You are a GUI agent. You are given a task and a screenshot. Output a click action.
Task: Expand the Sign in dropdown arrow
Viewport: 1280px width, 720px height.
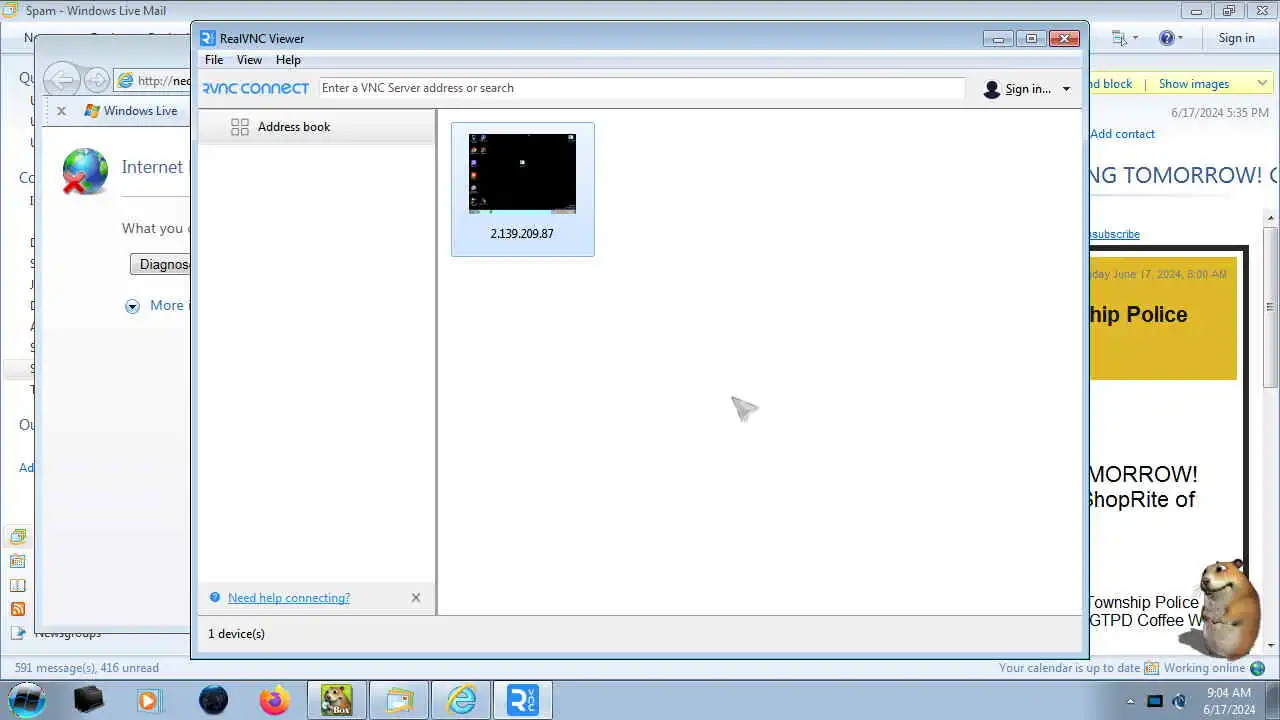[x=1066, y=89]
